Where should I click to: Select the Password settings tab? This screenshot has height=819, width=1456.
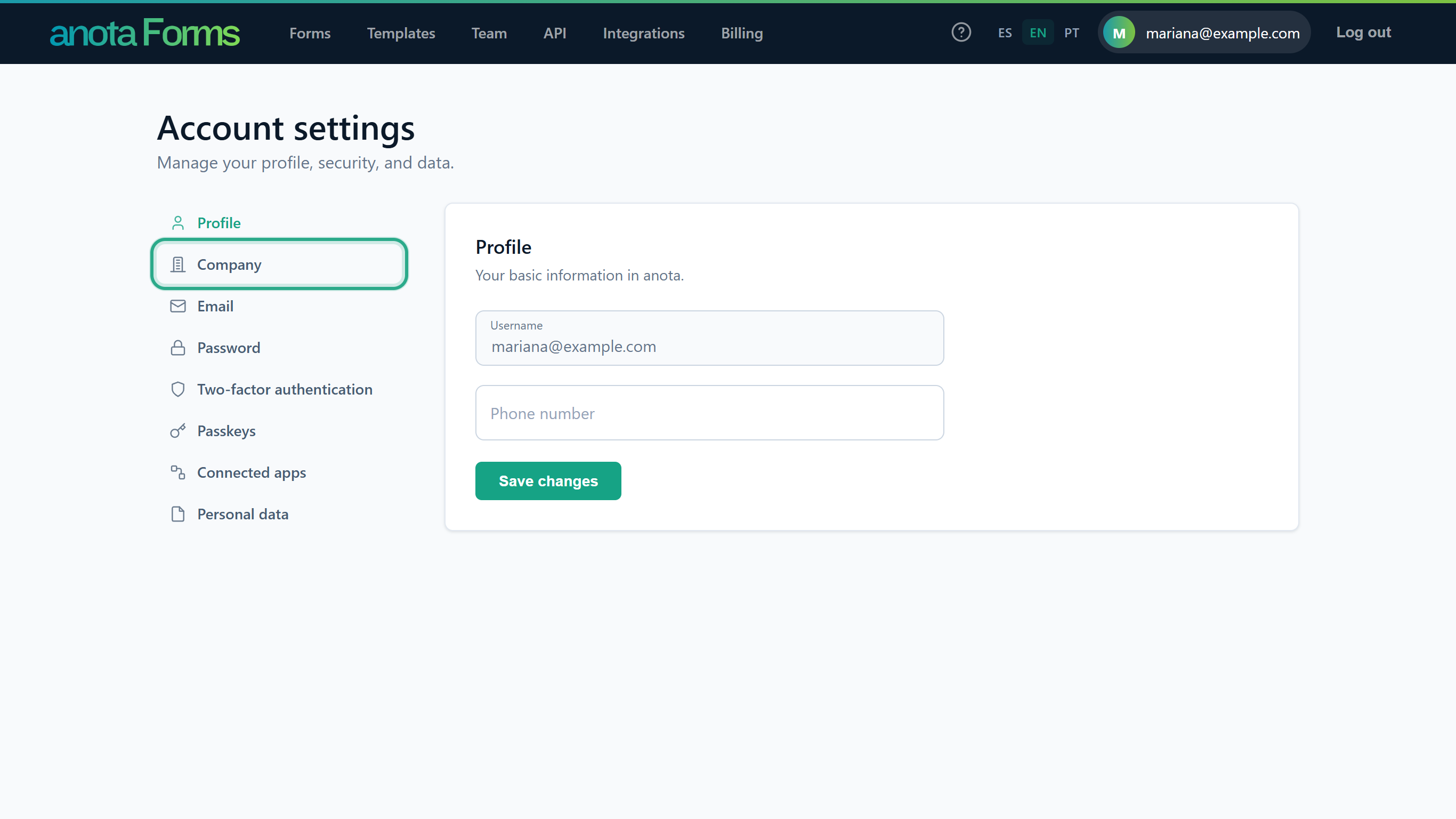click(279, 347)
